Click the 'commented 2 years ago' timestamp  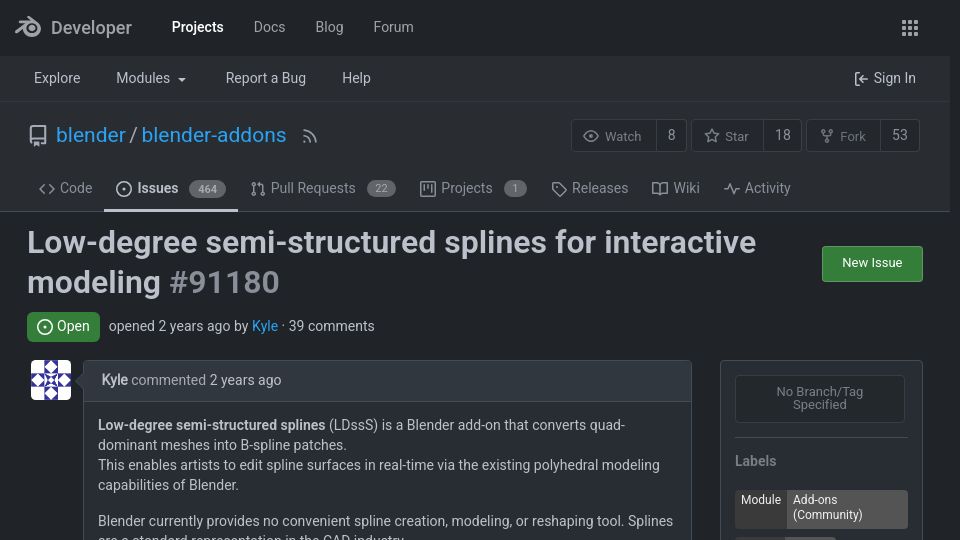(x=206, y=380)
